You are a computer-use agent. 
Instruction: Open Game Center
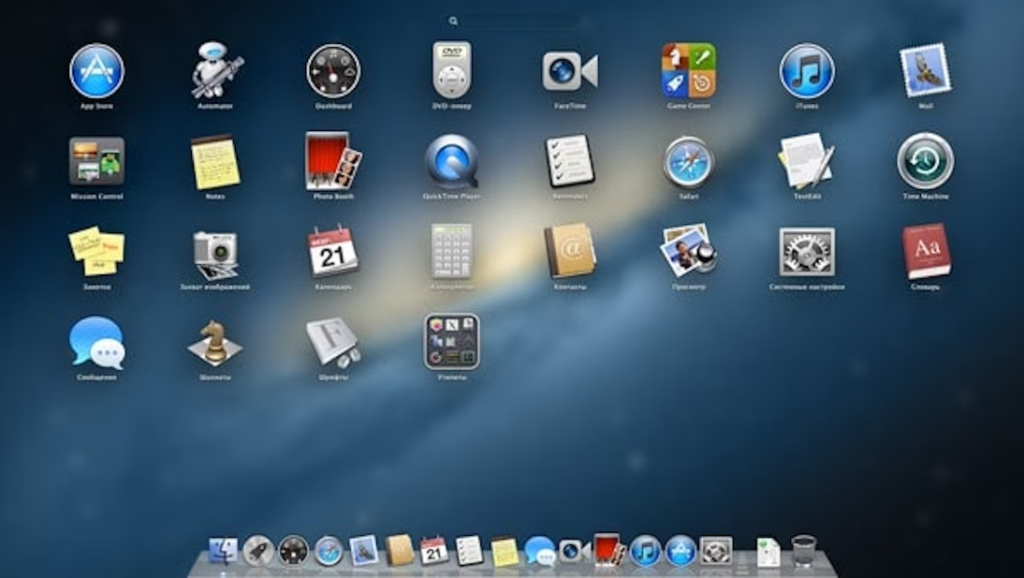pos(690,72)
